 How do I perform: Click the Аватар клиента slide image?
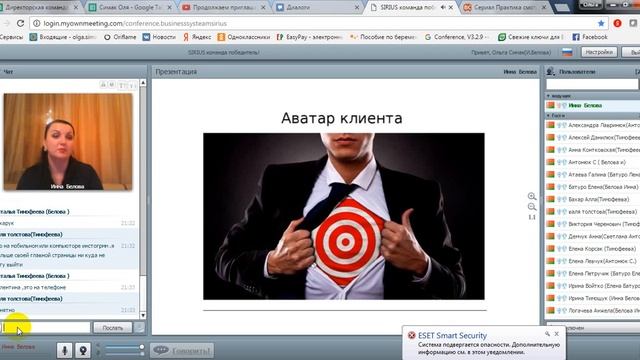coord(344,216)
